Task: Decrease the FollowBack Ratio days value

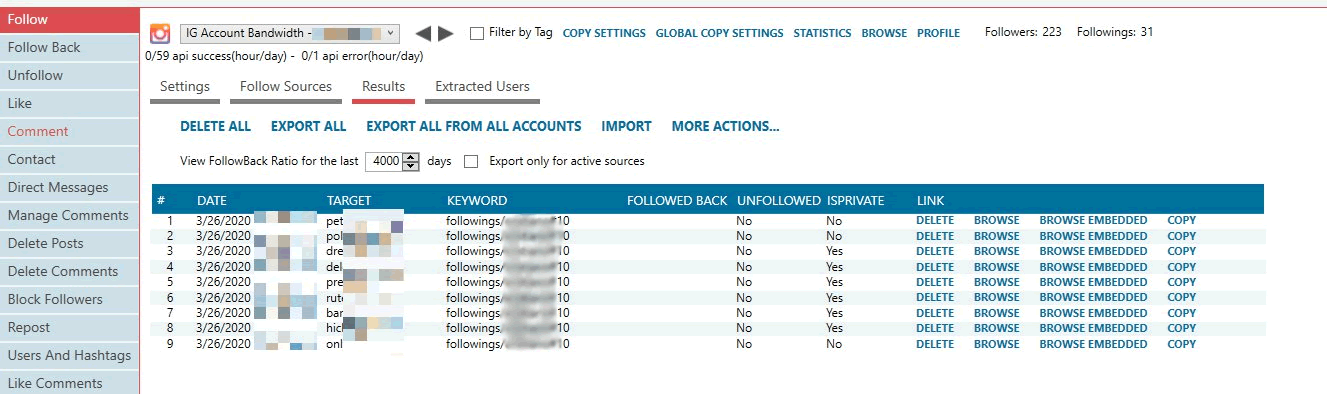Action: pos(410,165)
